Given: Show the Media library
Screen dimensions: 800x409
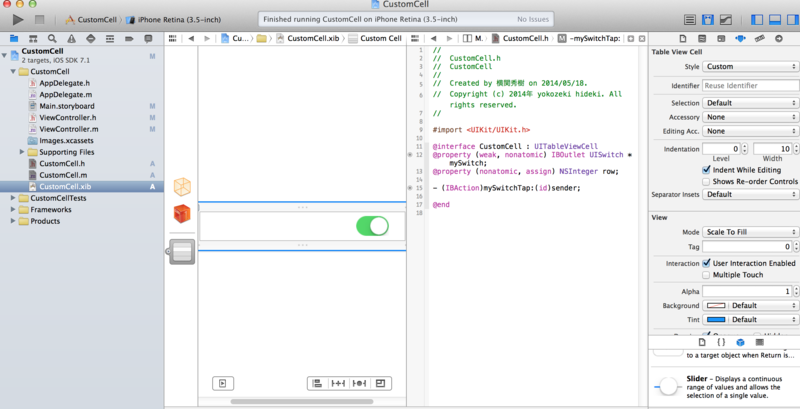Looking at the screenshot, I should pyautogui.click(x=759, y=342).
